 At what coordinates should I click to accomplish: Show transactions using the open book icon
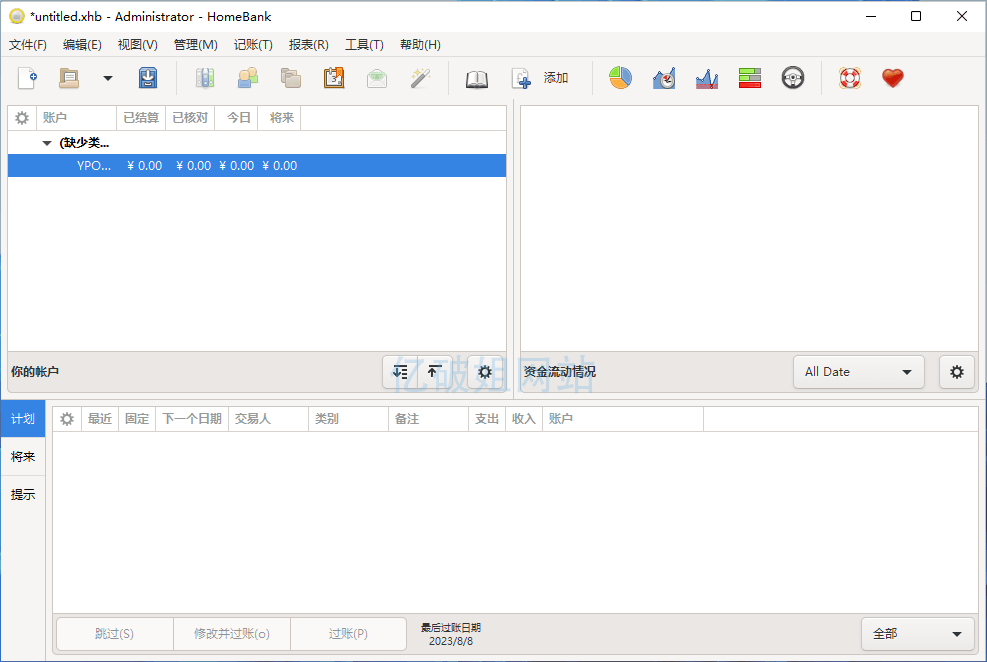(477, 78)
